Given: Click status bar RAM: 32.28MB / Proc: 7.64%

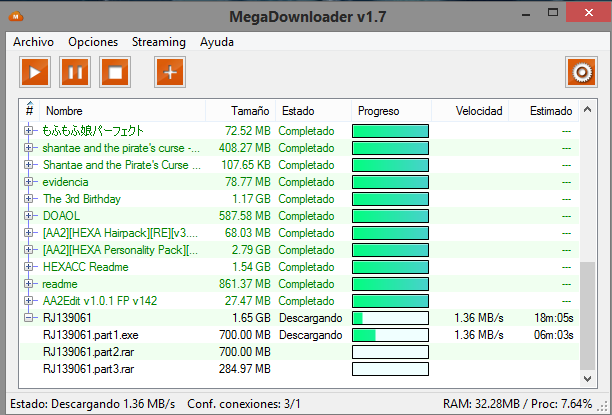Looking at the screenshot, I should 518,404.
